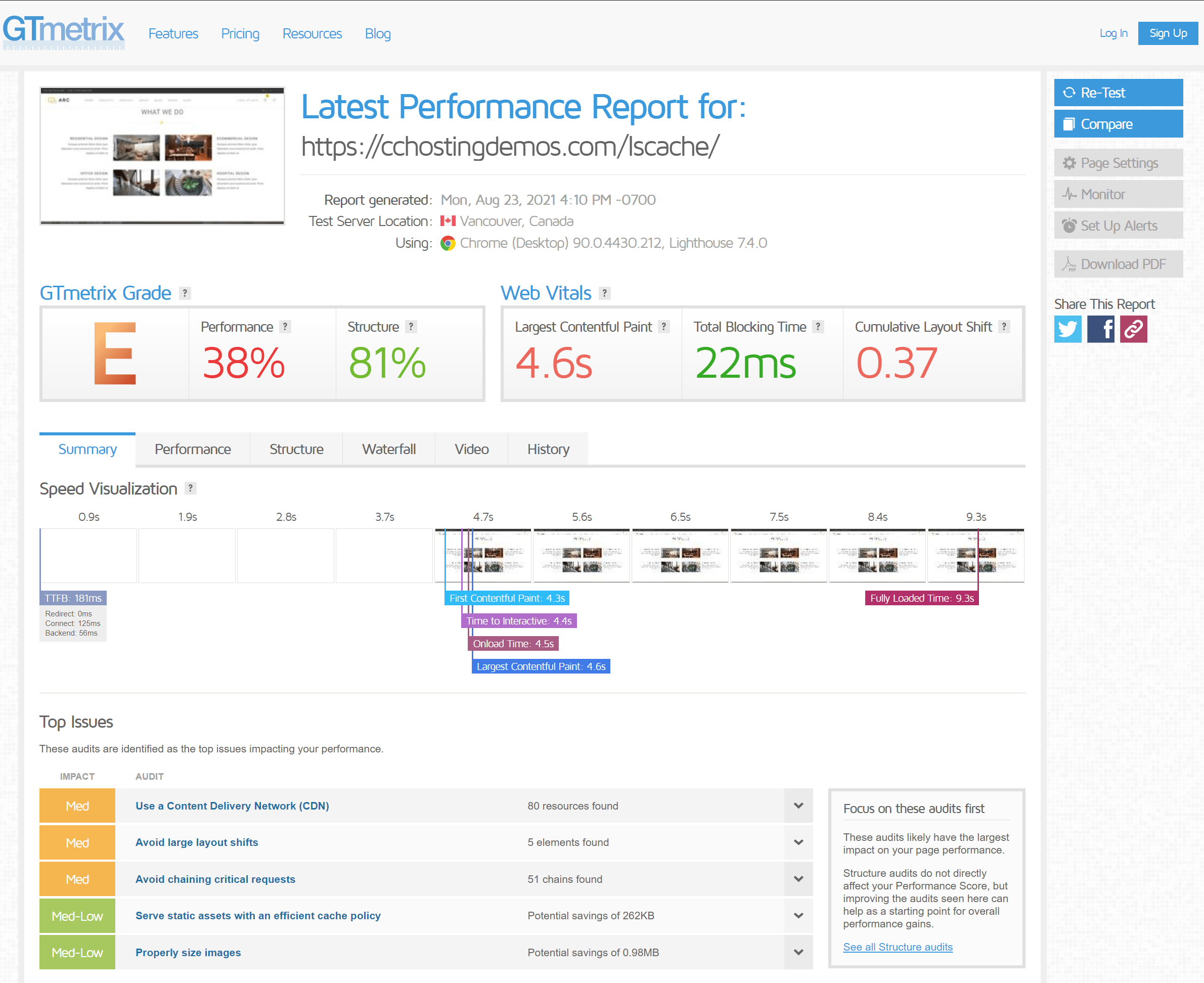This screenshot has width=1204, height=983.
Task: Click help icon beside Web Vitals
Action: (x=604, y=293)
